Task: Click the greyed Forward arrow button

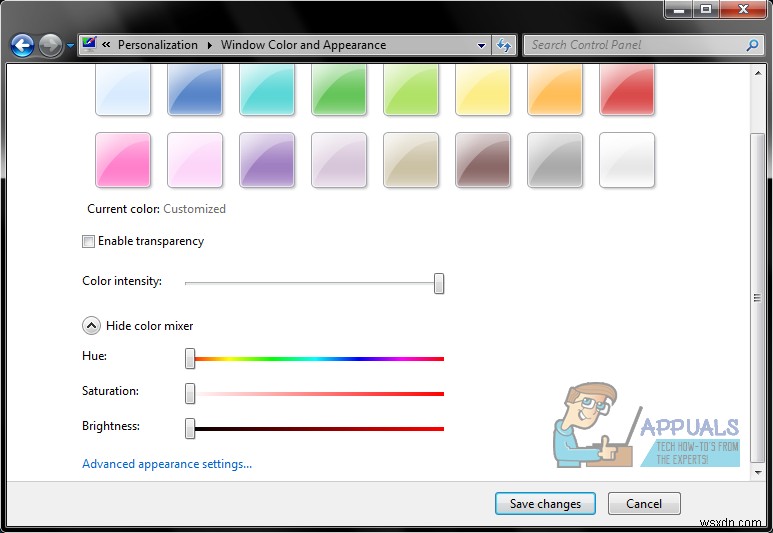Action: click(x=51, y=46)
